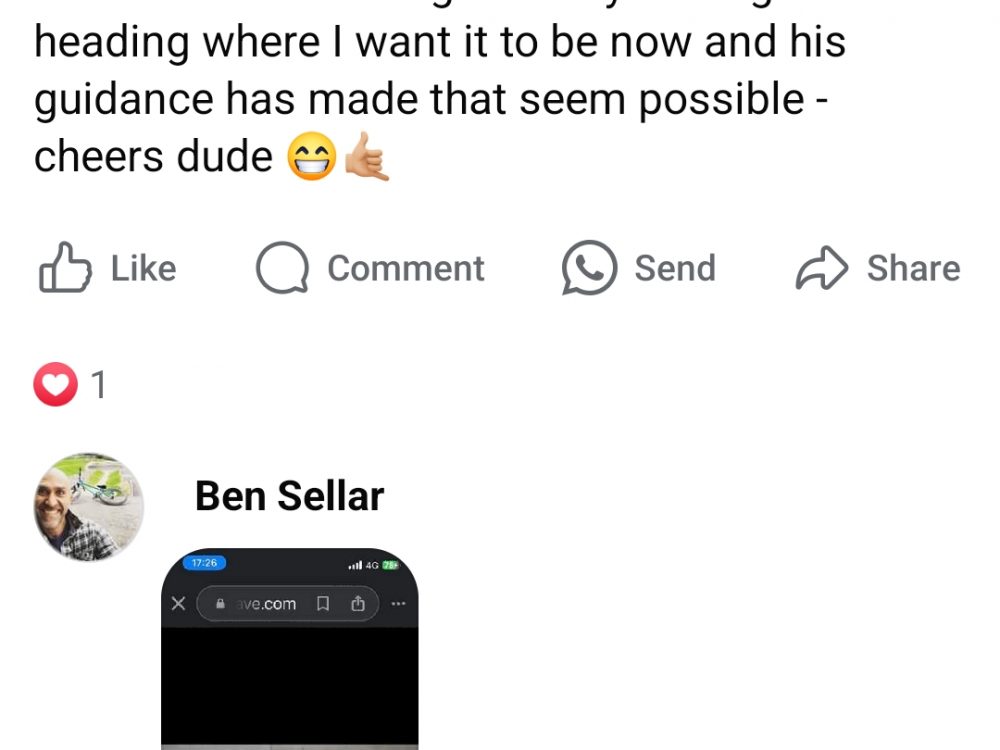Click the share icon in the browser bar

click(357, 604)
